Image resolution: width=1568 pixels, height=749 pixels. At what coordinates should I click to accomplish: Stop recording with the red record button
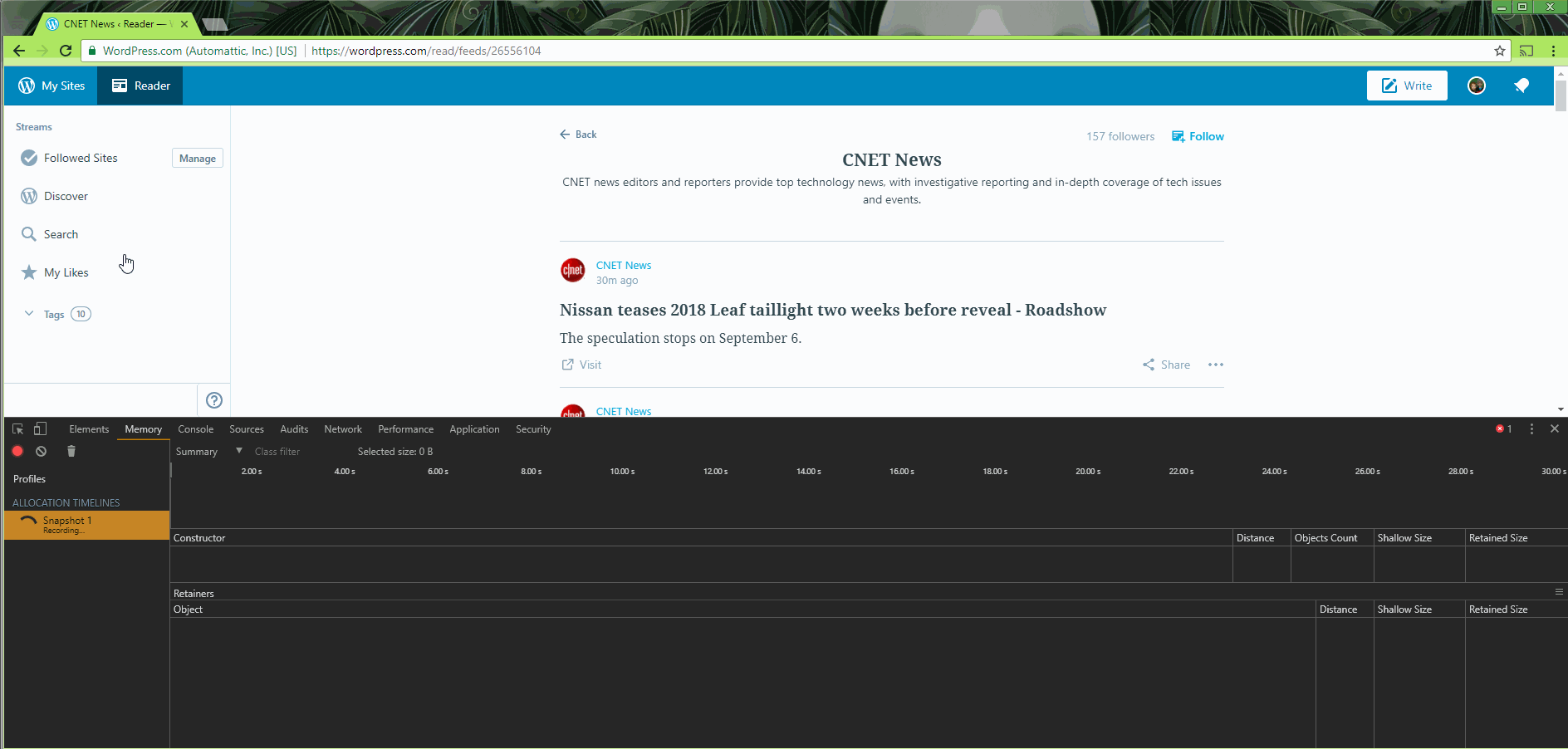(17, 451)
